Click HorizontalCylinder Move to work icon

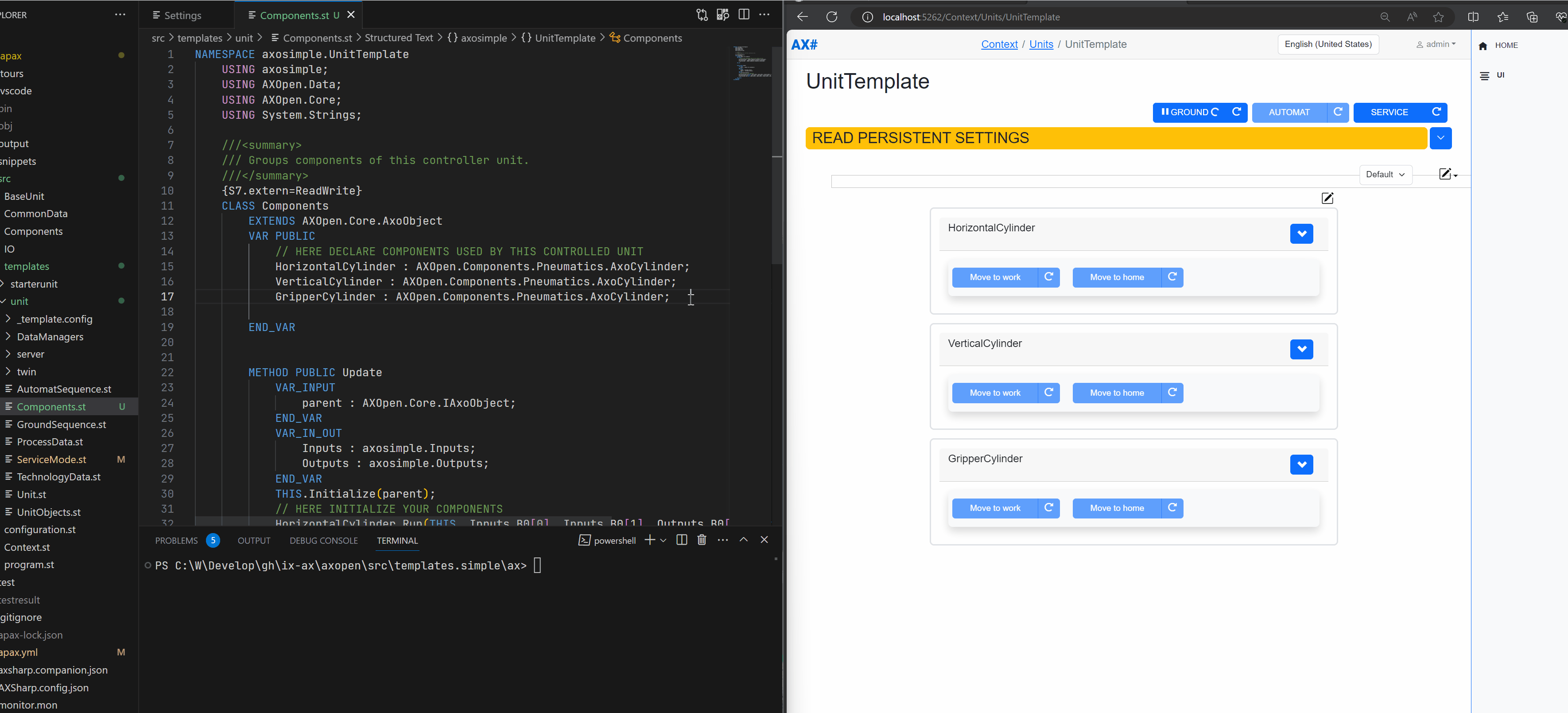point(1048,277)
